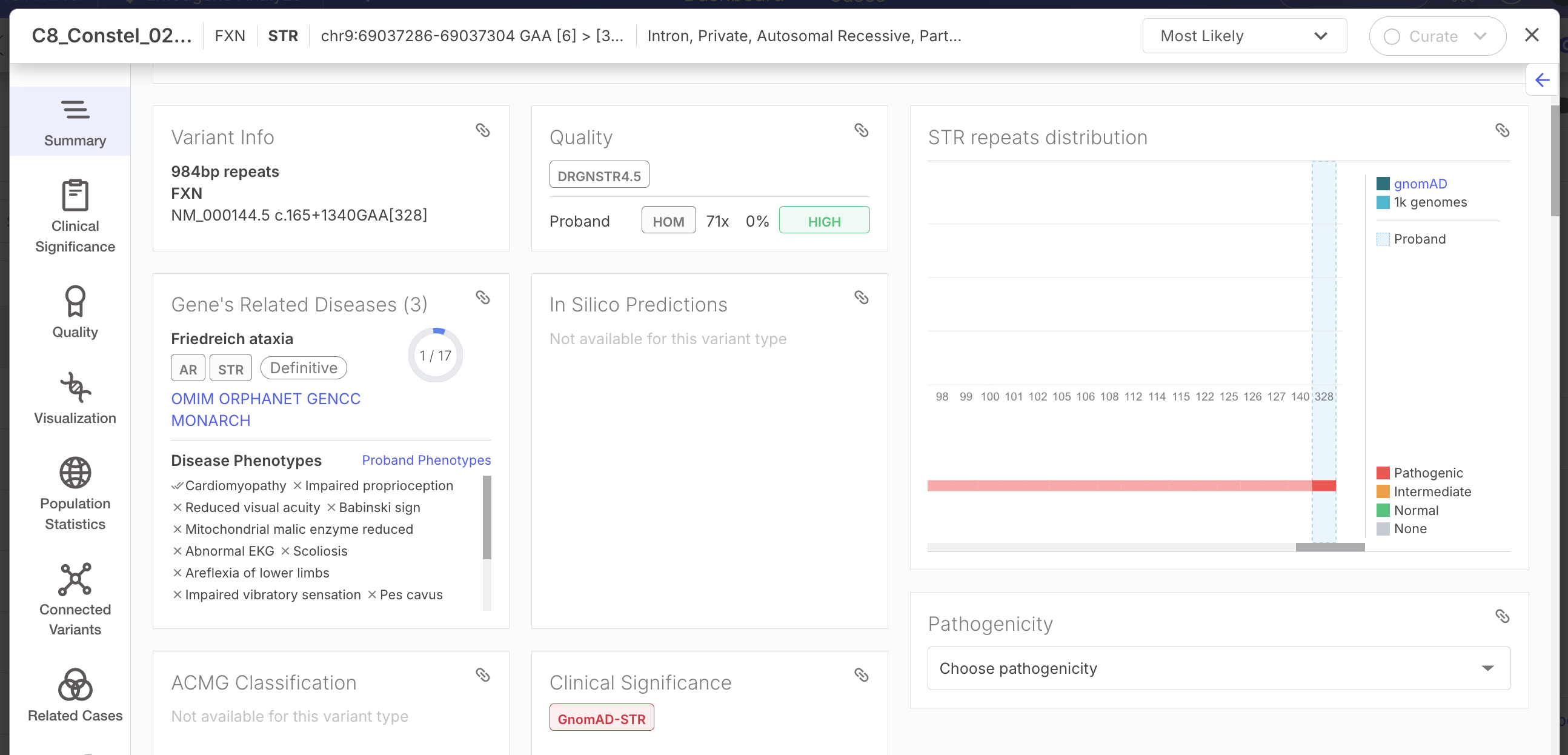
Task: Click link icon in Quality card
Action: click(862, 130)
